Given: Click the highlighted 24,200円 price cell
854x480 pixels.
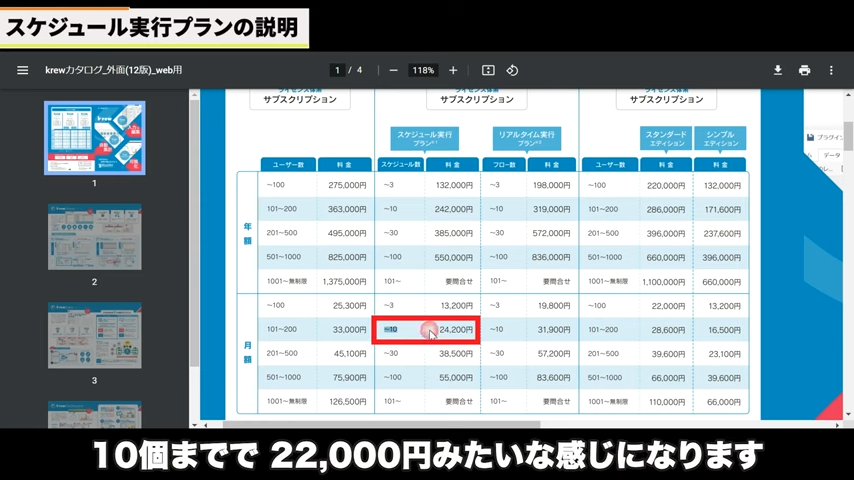Looking at the screenshot, I should coord(456,330).
